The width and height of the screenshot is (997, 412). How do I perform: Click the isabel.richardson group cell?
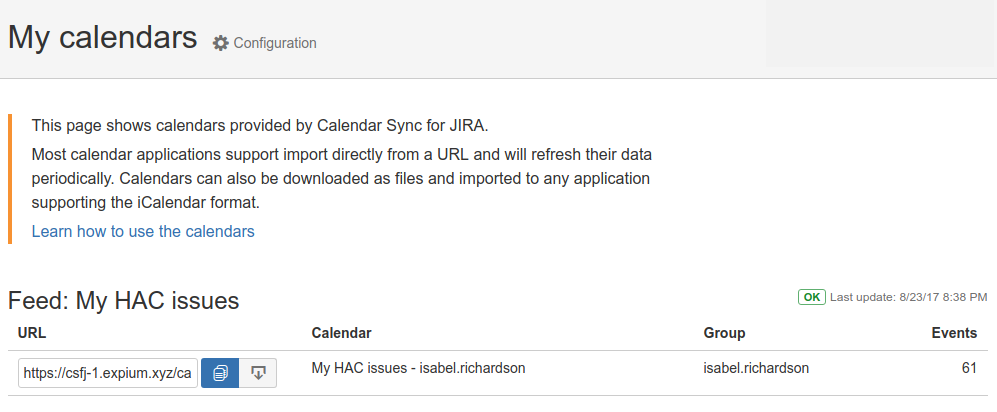(x=756, y=368)
